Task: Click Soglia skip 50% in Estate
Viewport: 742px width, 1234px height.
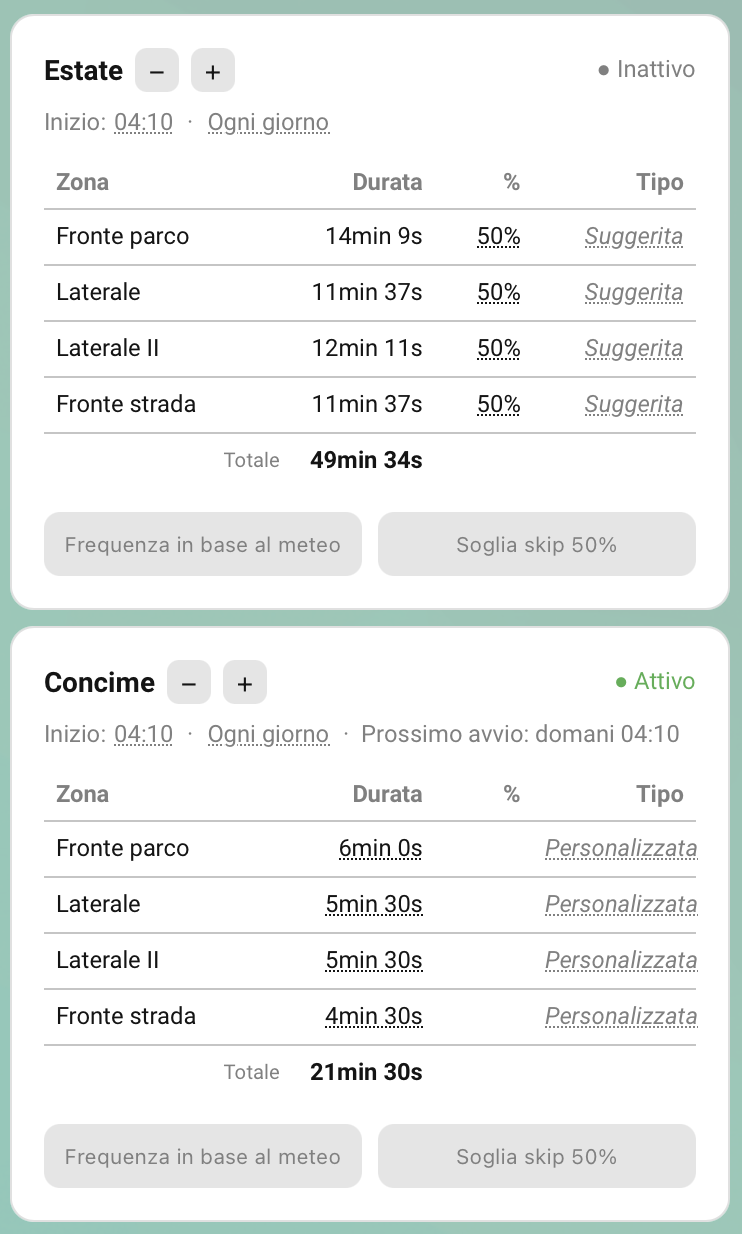Action: pos(537,544)
